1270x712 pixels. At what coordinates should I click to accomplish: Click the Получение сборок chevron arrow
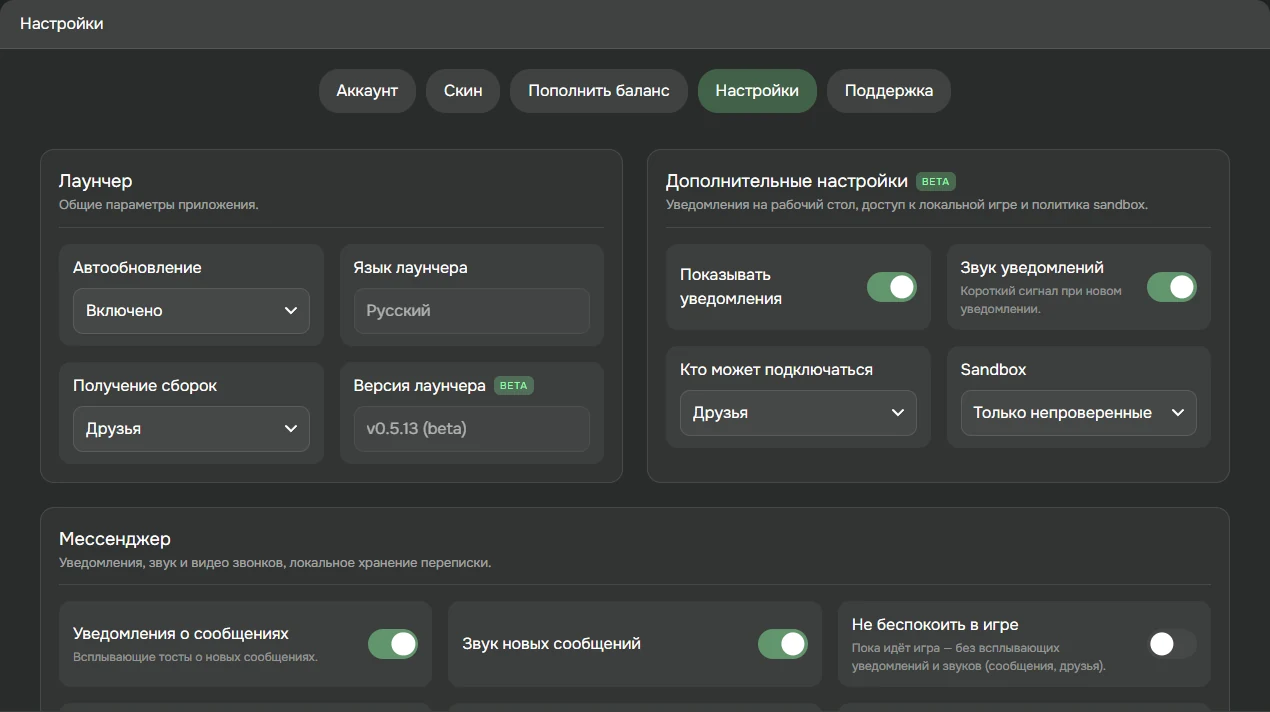pyautogui.click(x=291, y=429)
